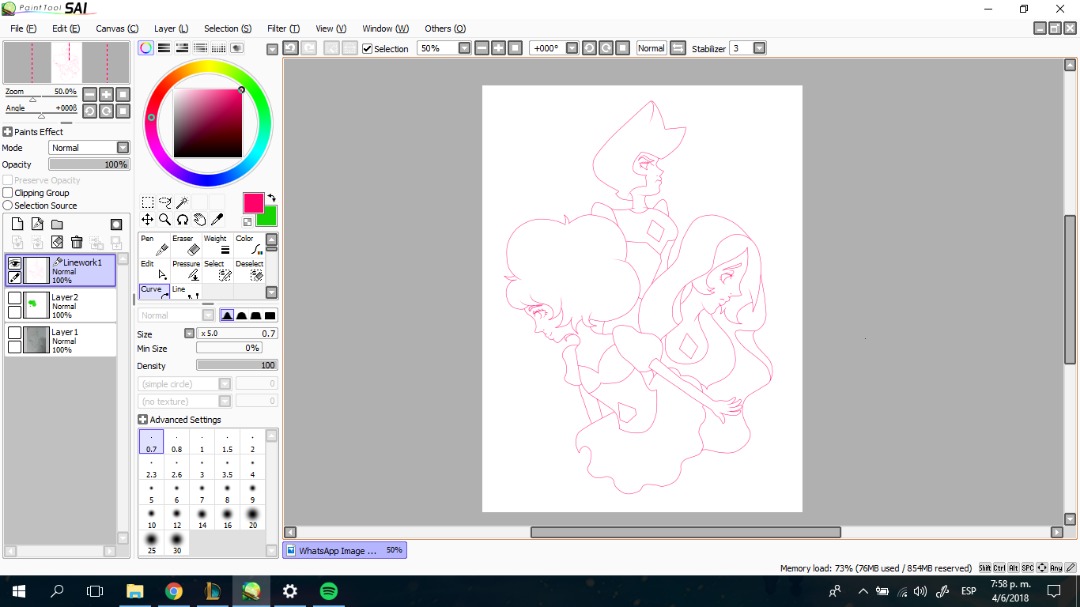Click the Undo arrow in toolbar
This screenshot has width=1080, height=607.
(291, 48)
